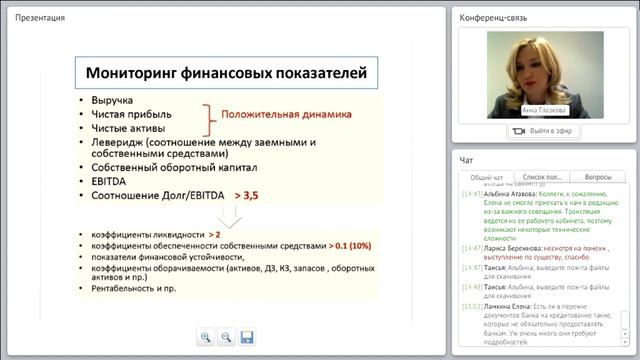640x360 pixels.
Task: Click the "Презентация" panel heading
Action: 40,18
